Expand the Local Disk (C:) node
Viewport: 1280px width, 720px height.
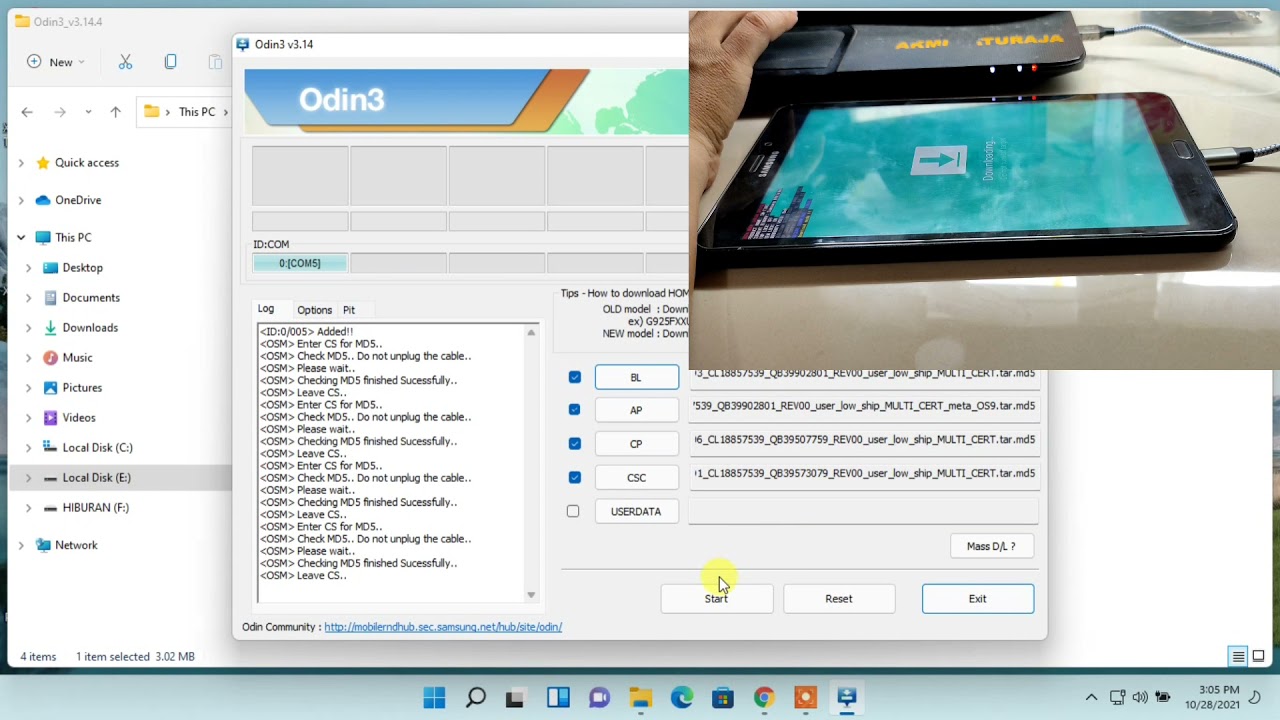[x=28, y=448]
